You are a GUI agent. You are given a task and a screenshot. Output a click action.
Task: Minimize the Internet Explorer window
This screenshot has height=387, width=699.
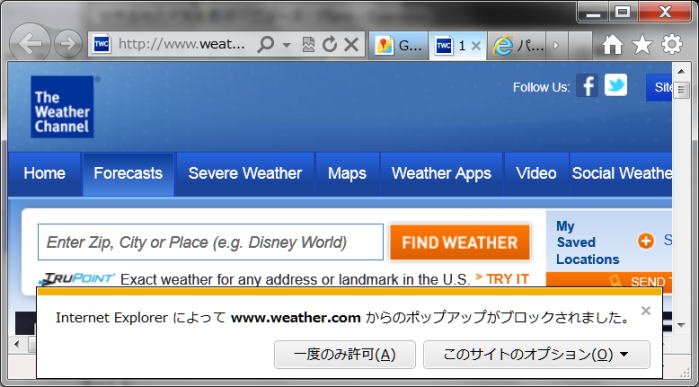tap(593, 12)
